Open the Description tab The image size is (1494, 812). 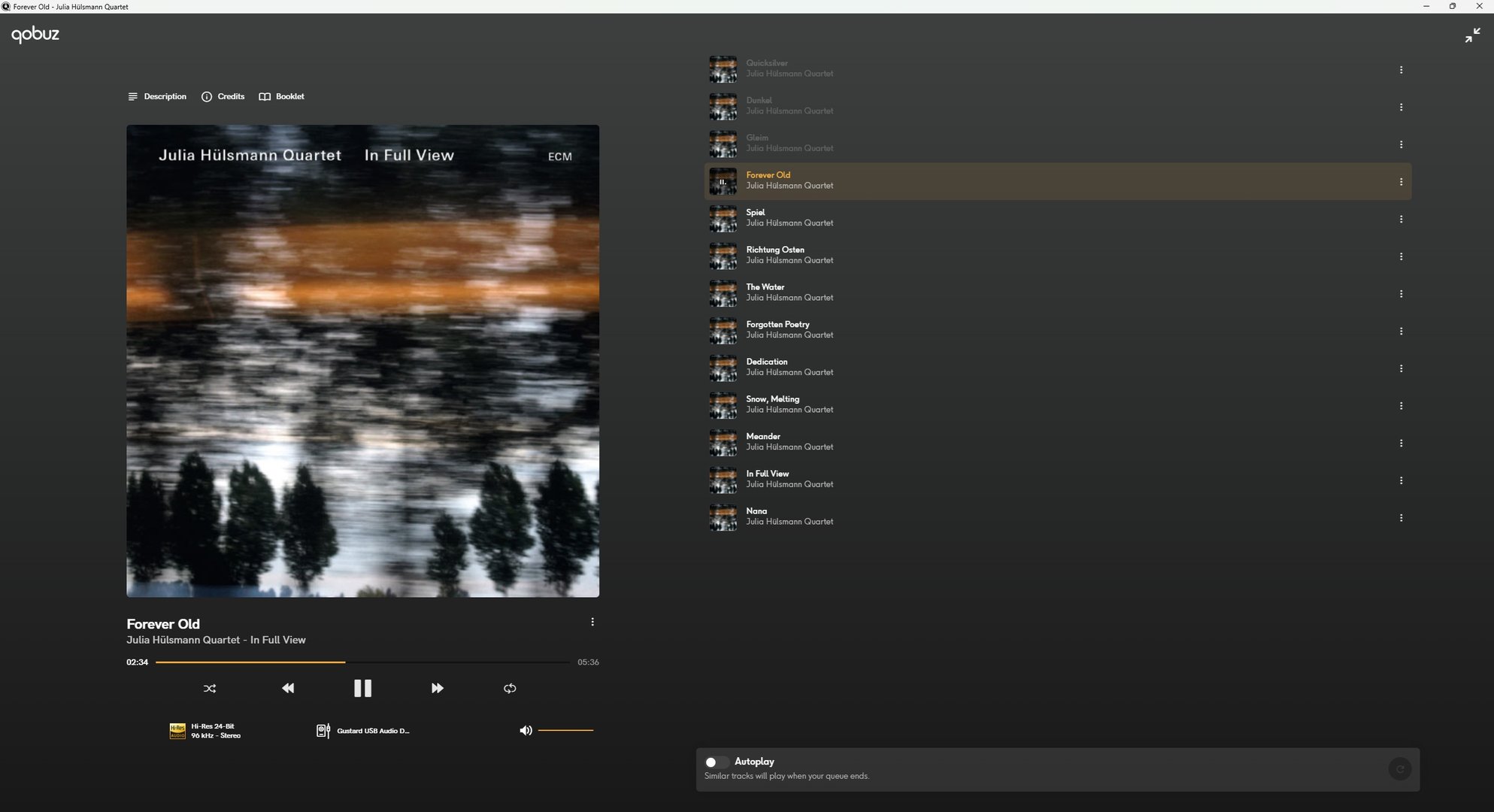point(157,96)
